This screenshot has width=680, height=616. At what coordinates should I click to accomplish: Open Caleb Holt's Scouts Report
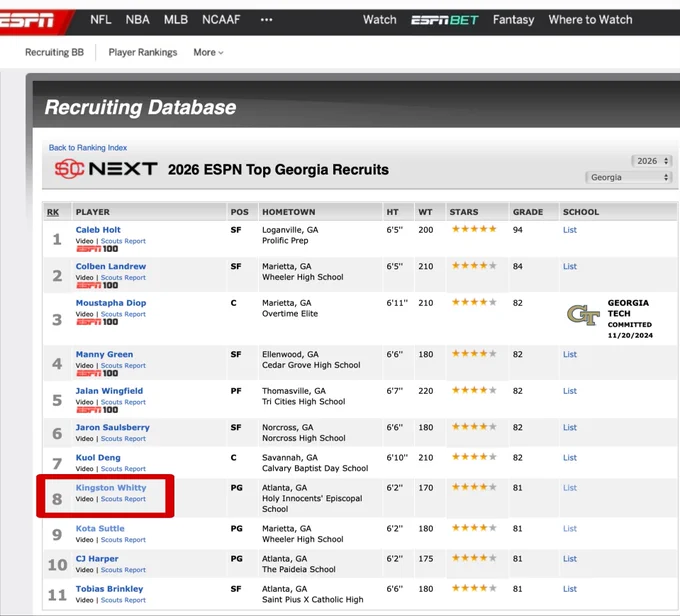pos(123,241)
